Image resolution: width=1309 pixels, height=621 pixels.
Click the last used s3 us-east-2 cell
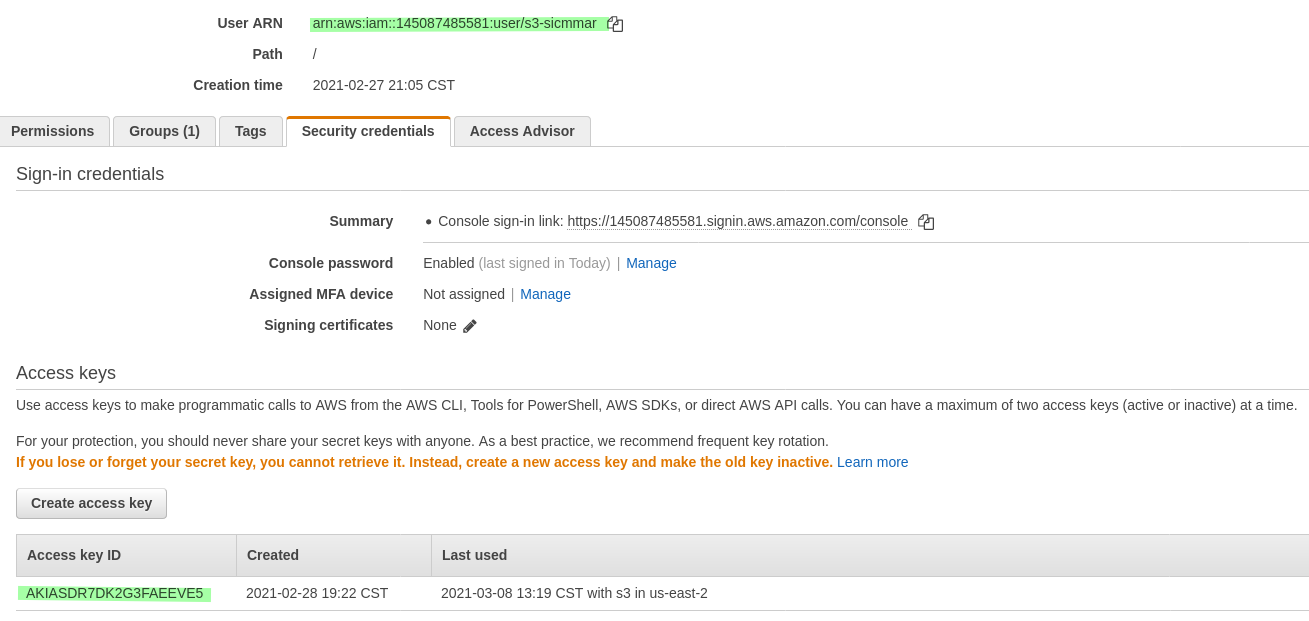pos(574,593)
